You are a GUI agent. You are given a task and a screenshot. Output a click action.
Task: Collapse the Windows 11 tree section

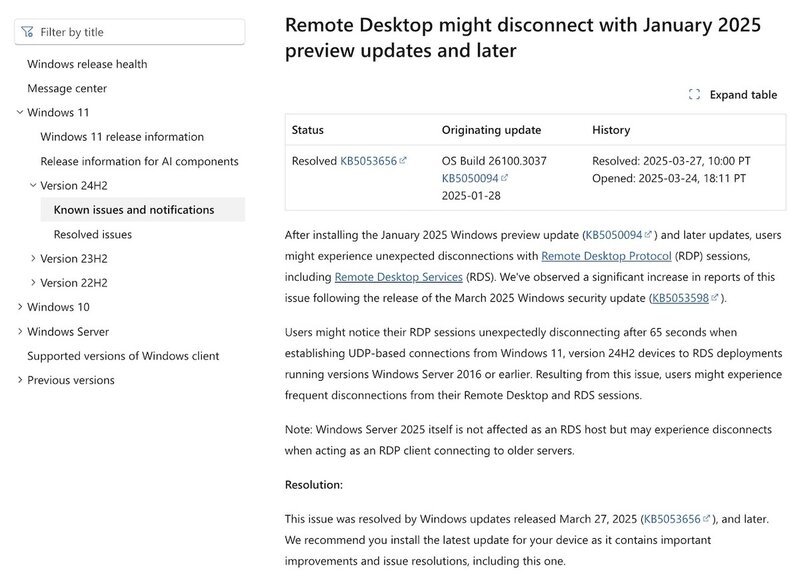(x=20, y=112)
